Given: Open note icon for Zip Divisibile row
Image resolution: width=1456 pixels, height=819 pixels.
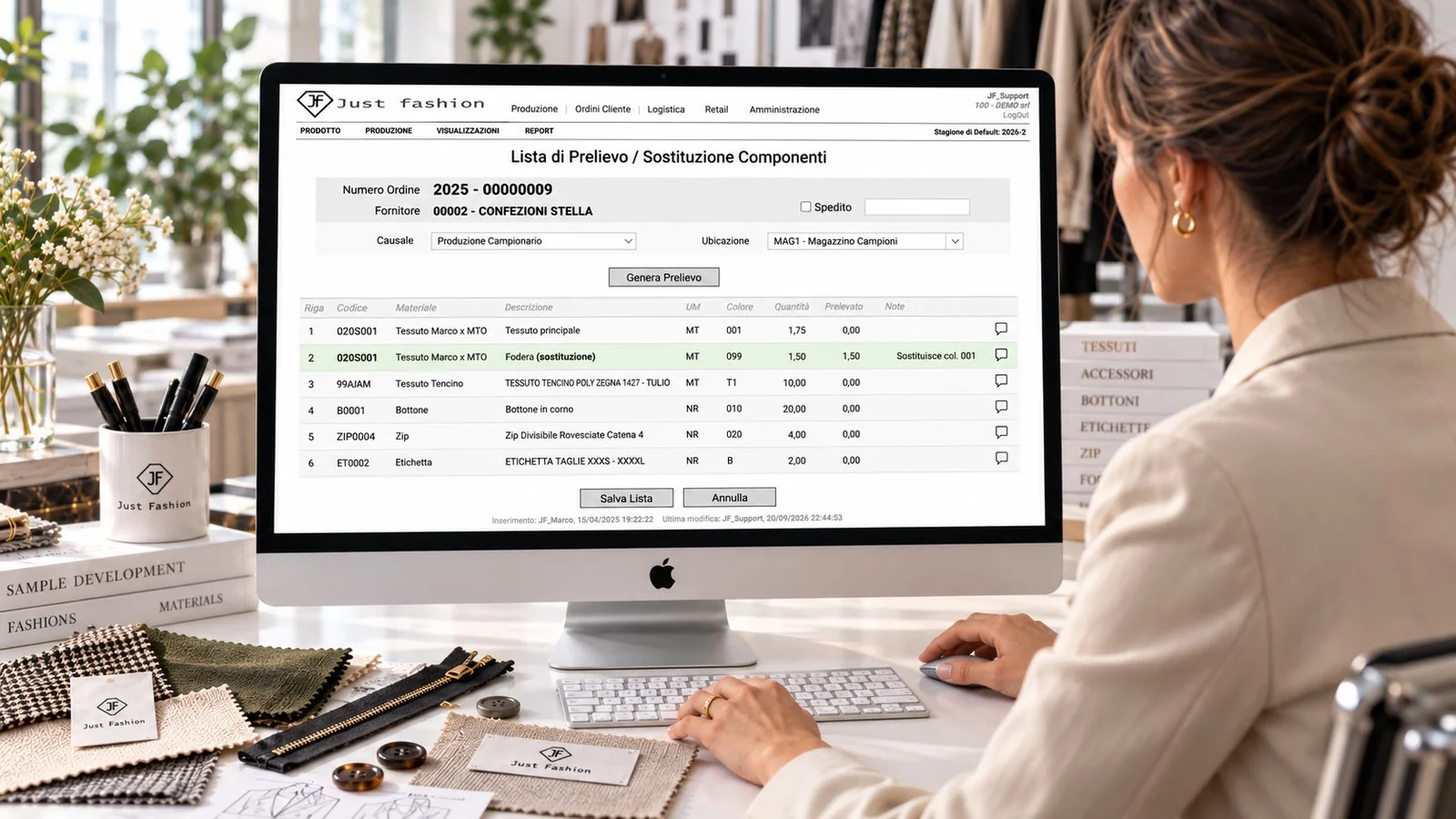Looking at the screenshot, I should [x=1001, y=432].
